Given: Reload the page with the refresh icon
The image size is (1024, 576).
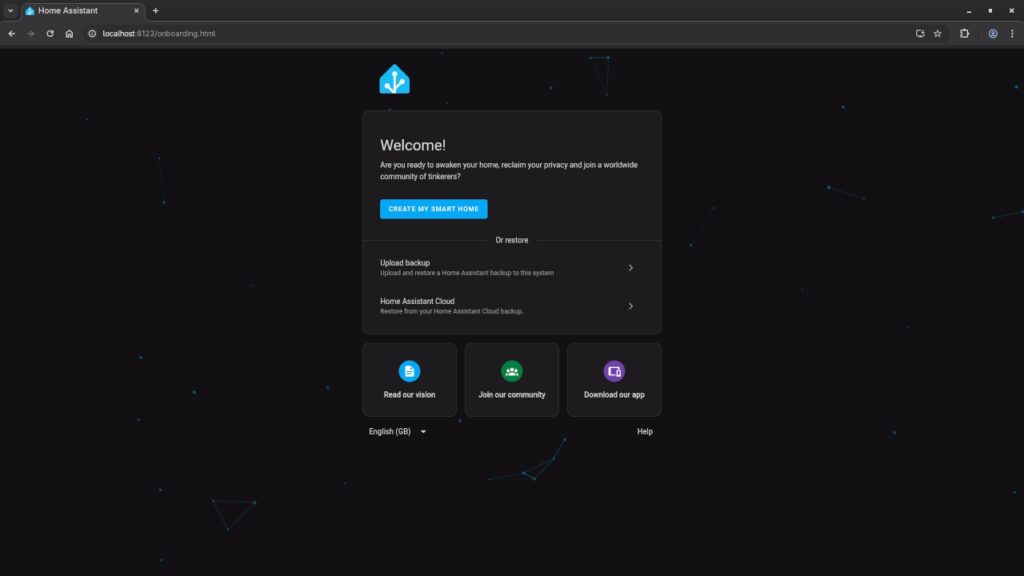Looking at the screenshot, I should (x=50, y=33).
